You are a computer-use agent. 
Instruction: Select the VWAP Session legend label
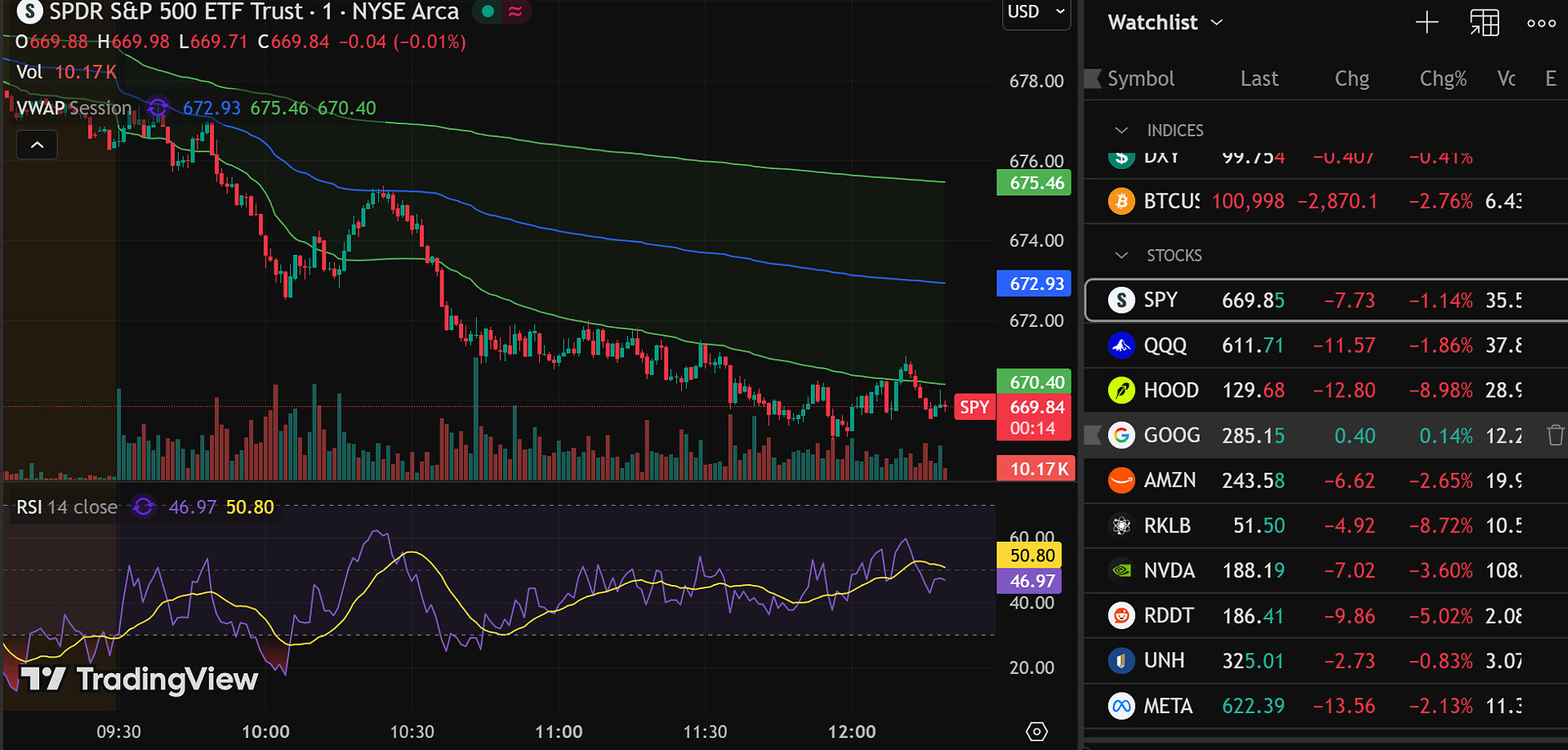[x=74, y=108]
